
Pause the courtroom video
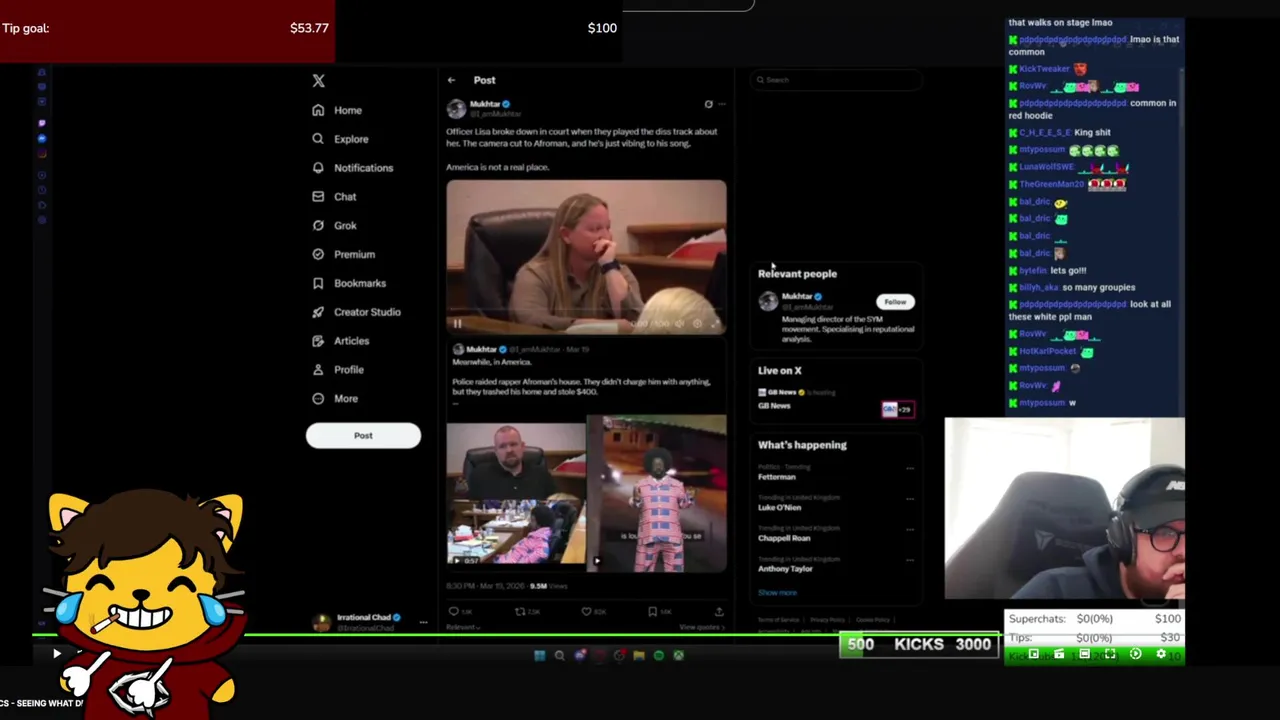point(457,323)
